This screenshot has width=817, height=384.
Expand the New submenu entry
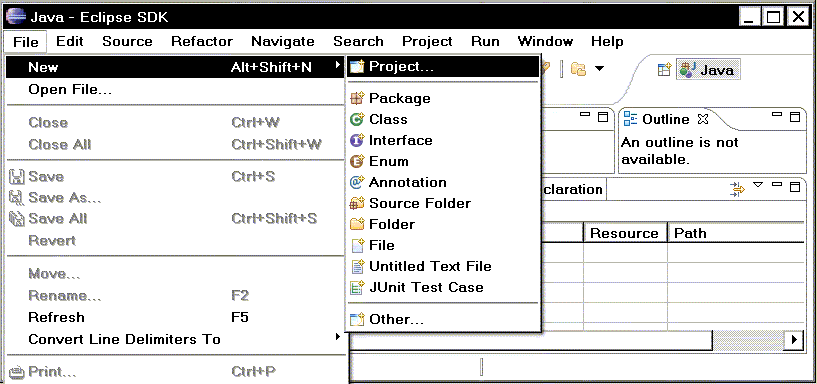176,67
